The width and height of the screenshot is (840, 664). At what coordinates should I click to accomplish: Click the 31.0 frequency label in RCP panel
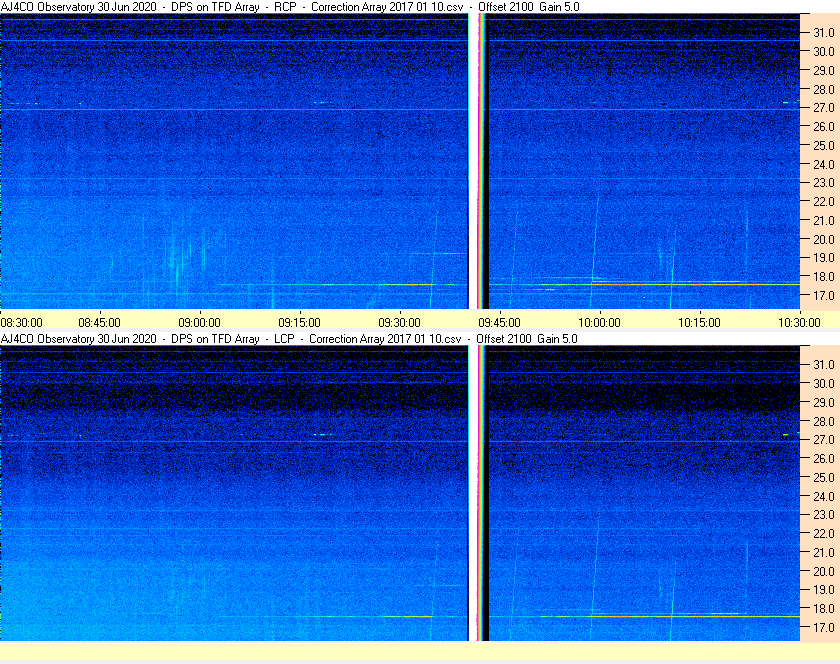click(824, 33)
